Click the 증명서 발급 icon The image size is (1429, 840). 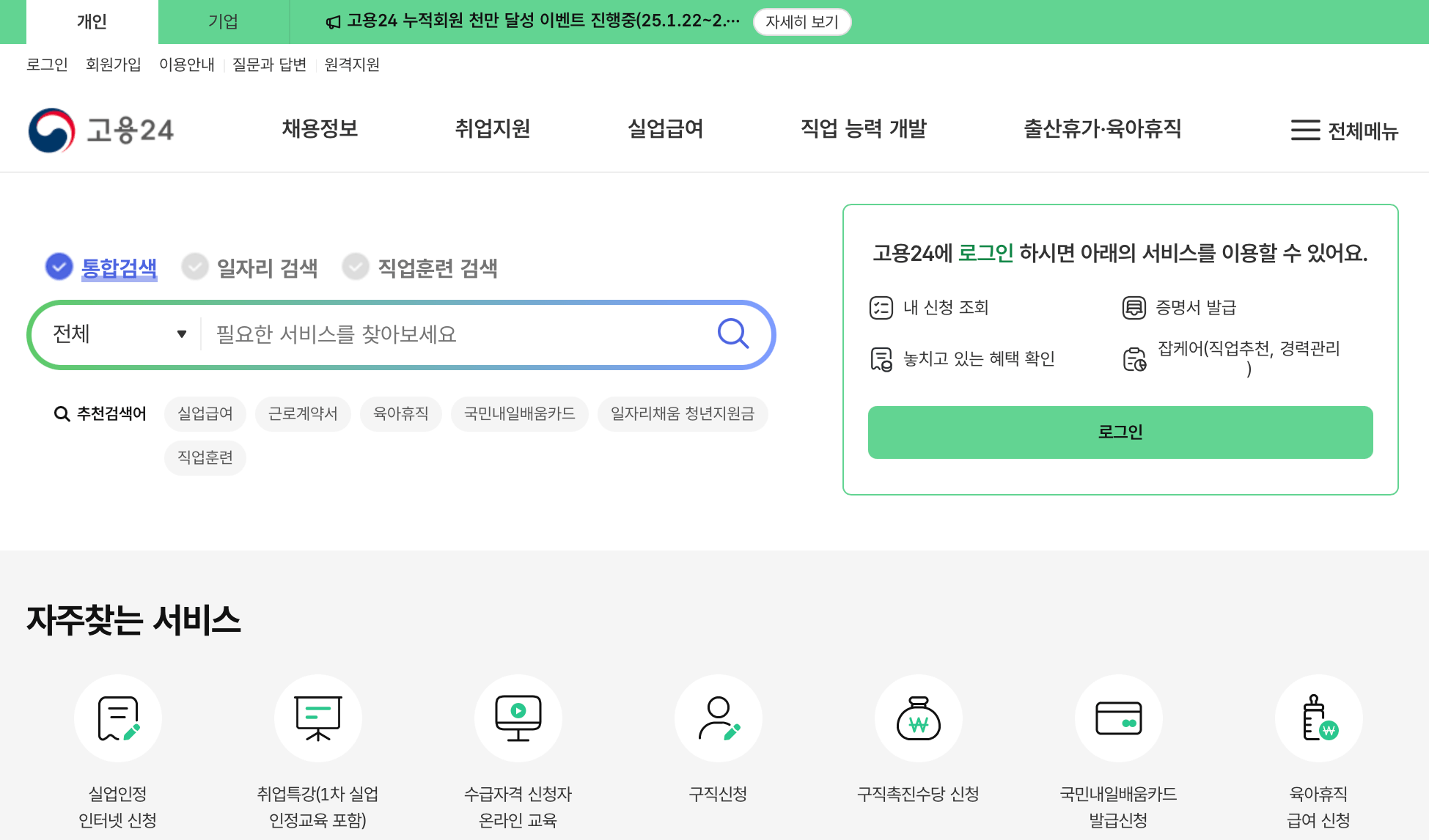pyautogui.click(x=1133, y=307)
